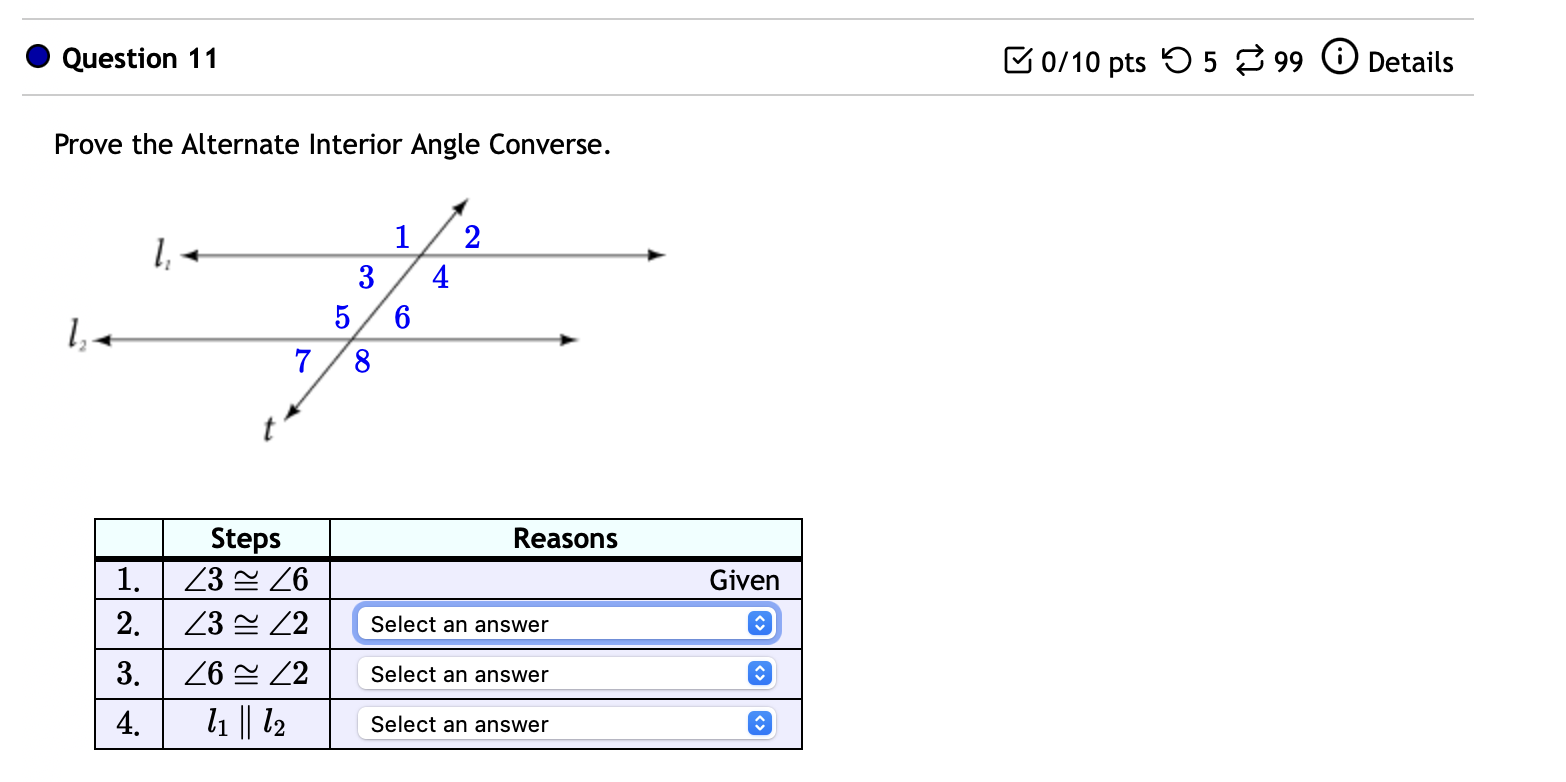Open the info circle icon next to Details
This screenshot has height=782, width=1566.
click(1339, 58)
